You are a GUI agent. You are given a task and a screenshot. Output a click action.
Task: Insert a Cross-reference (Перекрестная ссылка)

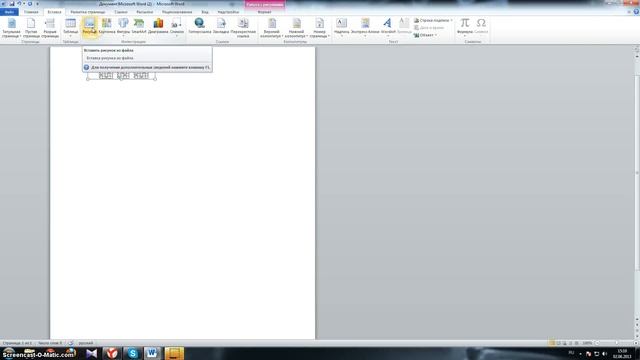pyautogui.click(x=243, y=28)
